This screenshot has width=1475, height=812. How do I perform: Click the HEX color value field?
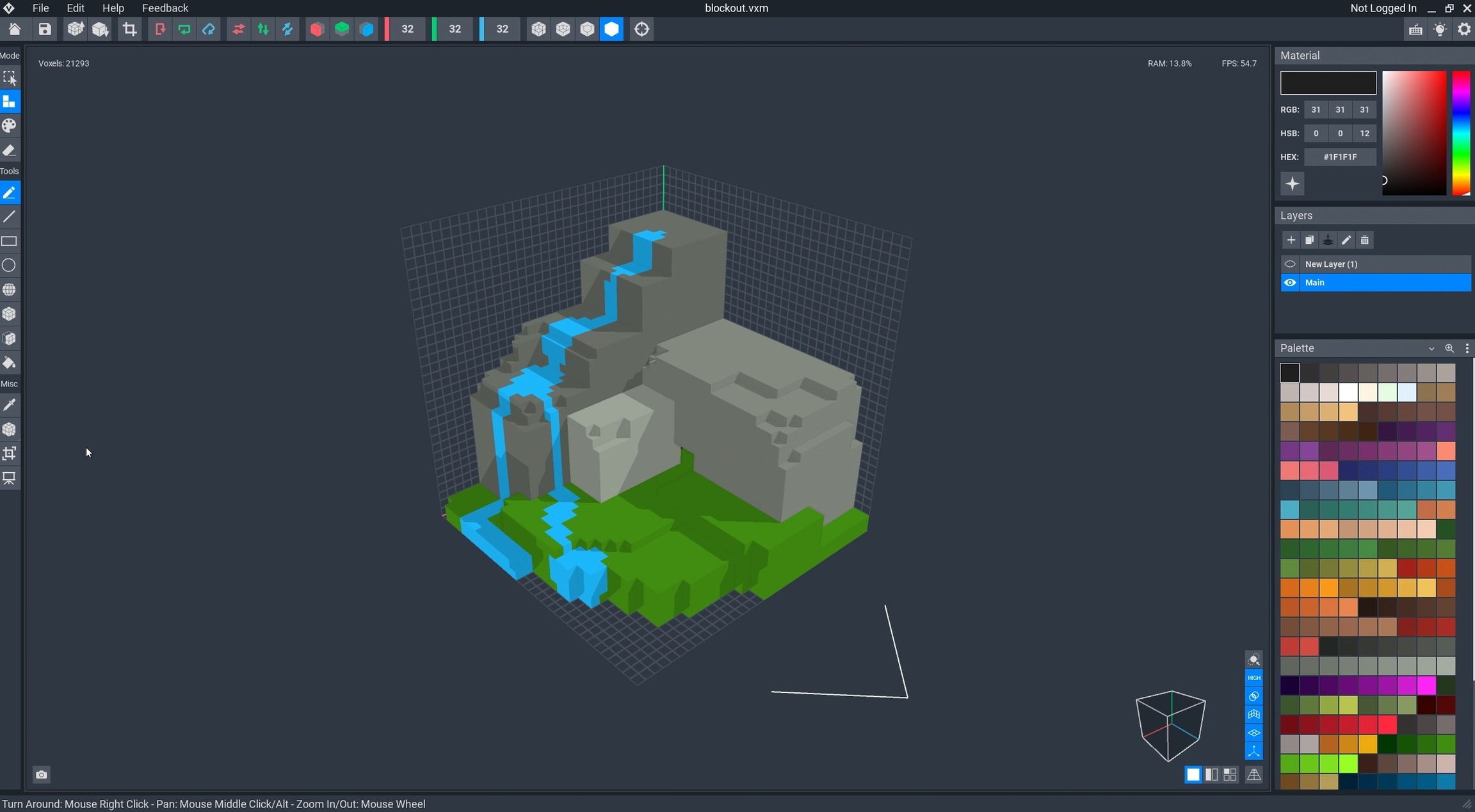(1340, 157)
